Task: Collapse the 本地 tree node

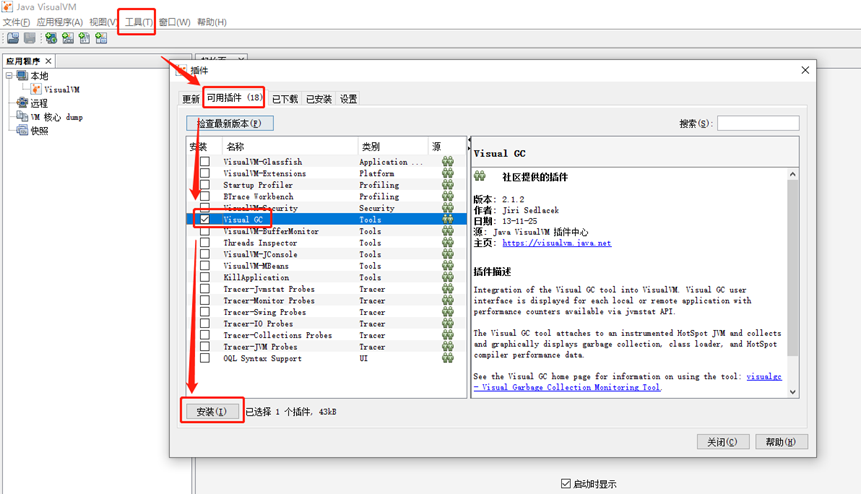Action: 9,75
